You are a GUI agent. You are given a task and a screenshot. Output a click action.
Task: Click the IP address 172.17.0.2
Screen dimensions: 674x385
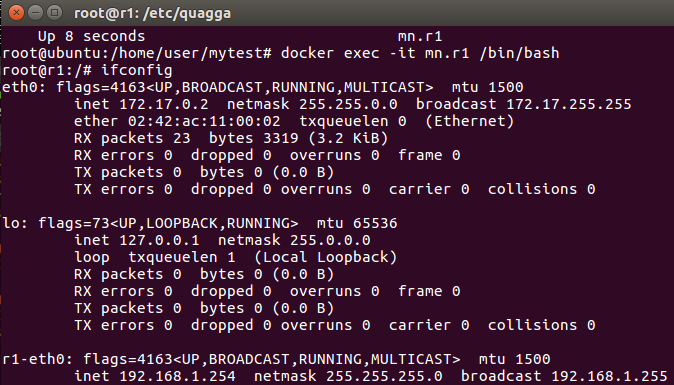[164, 104]
